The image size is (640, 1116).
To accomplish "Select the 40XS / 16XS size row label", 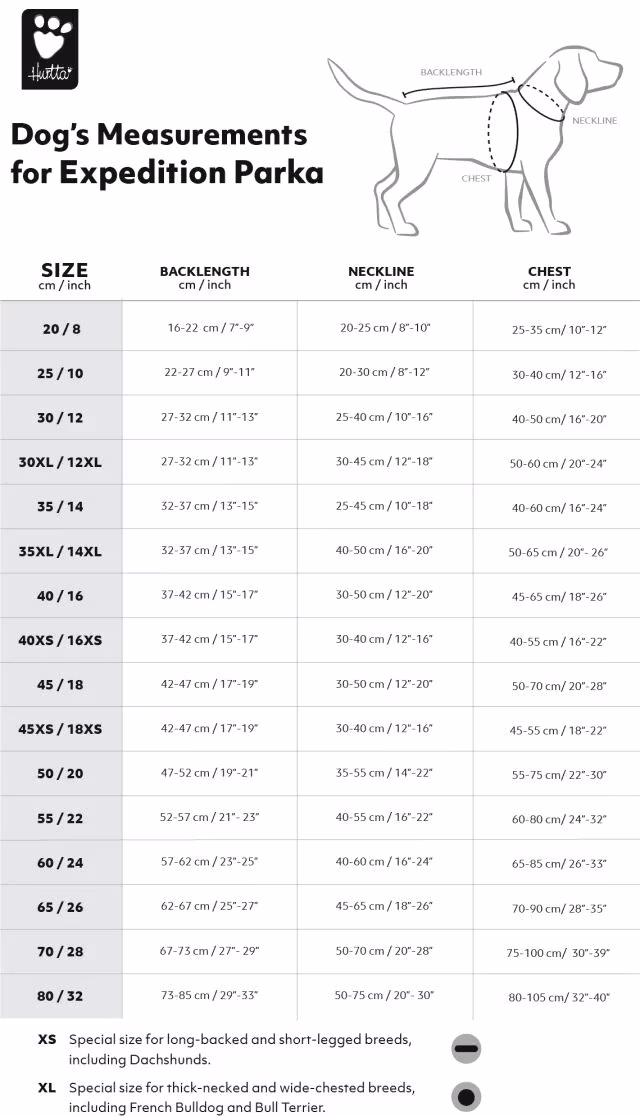I will [61, 640].
